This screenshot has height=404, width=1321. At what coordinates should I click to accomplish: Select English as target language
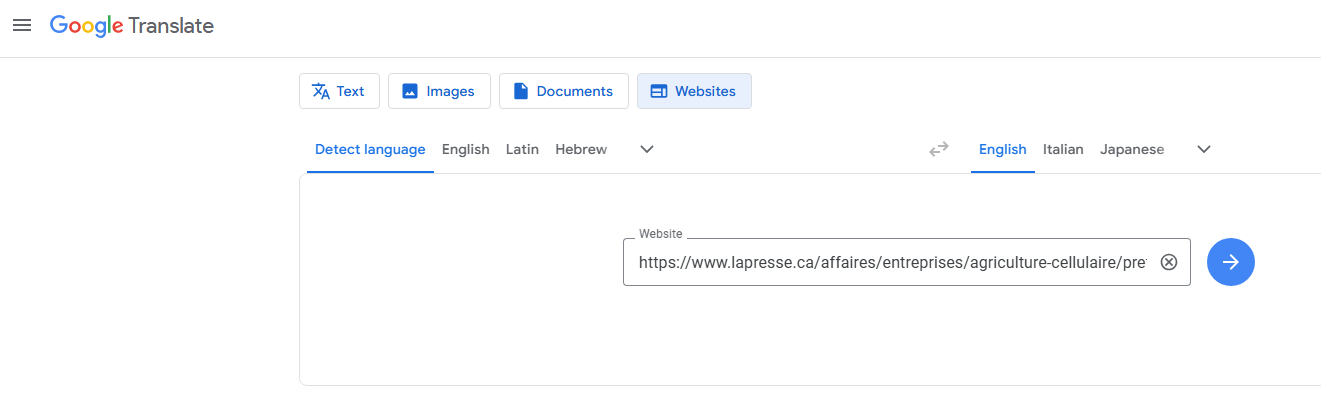1002,149
